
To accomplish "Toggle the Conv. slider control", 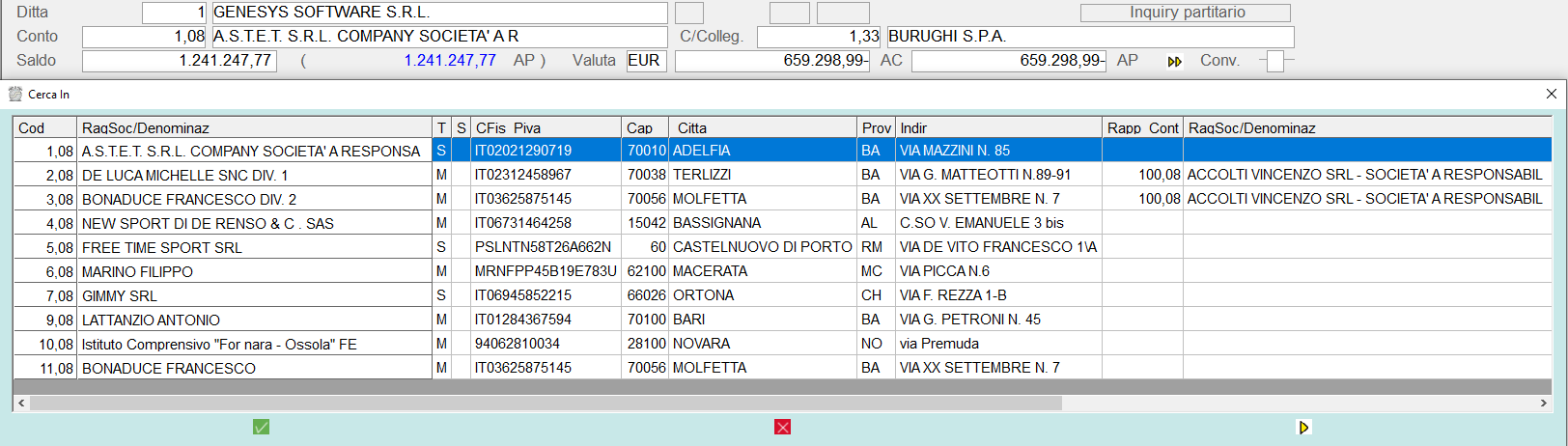I will pos(1275,61).
